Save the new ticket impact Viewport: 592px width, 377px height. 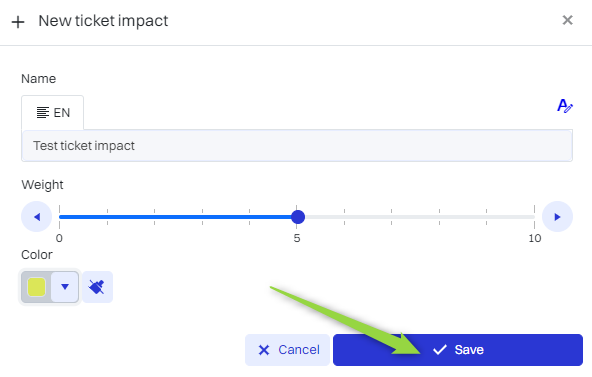458,350
